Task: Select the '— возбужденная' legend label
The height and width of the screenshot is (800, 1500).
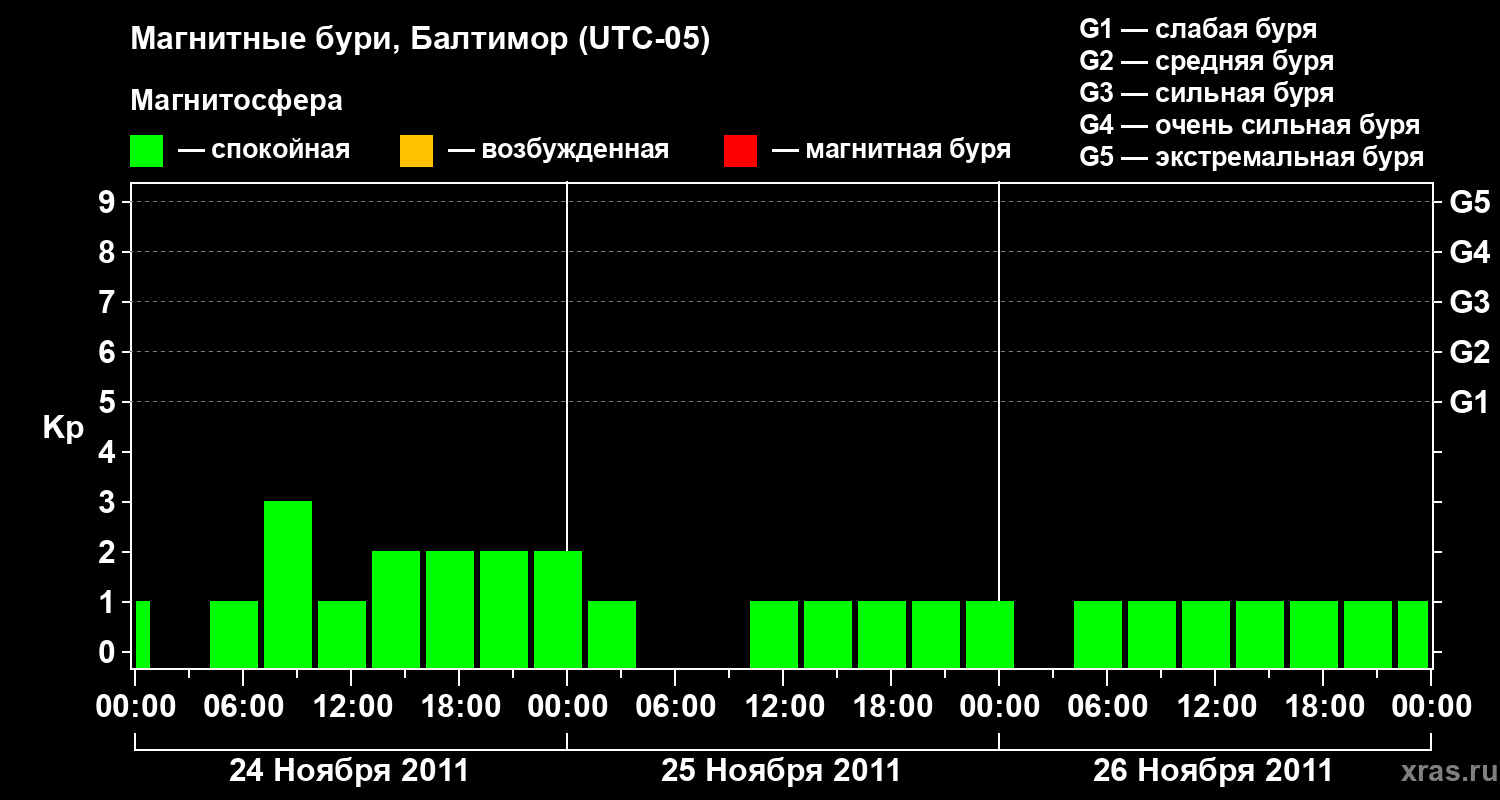Action: point(558,150)
